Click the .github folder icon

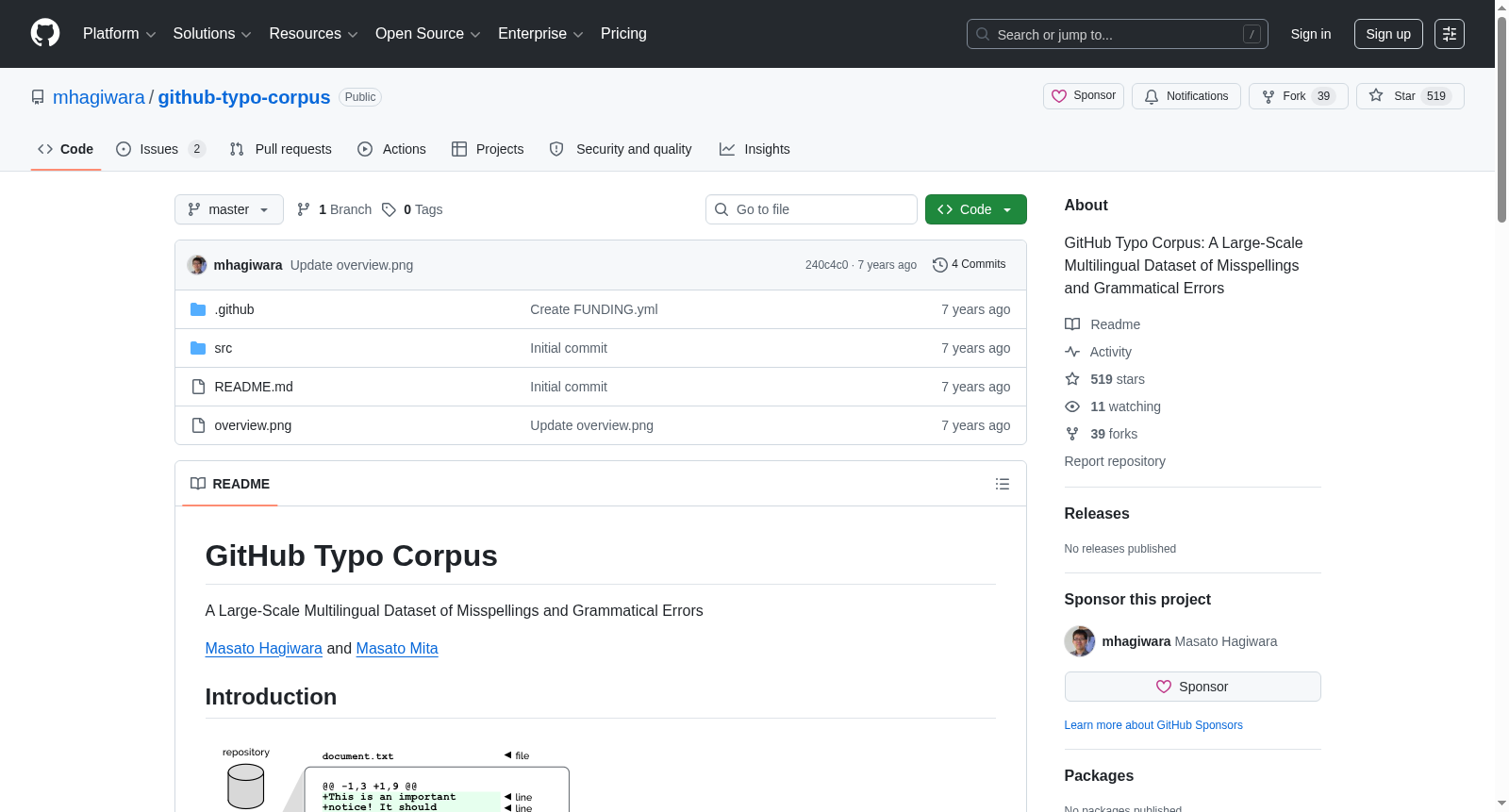pos(198,309)
